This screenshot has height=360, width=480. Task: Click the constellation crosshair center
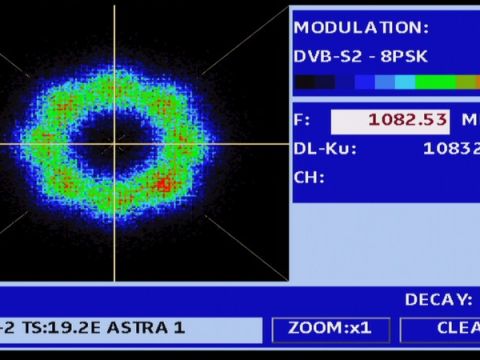(x=115, y=144)
